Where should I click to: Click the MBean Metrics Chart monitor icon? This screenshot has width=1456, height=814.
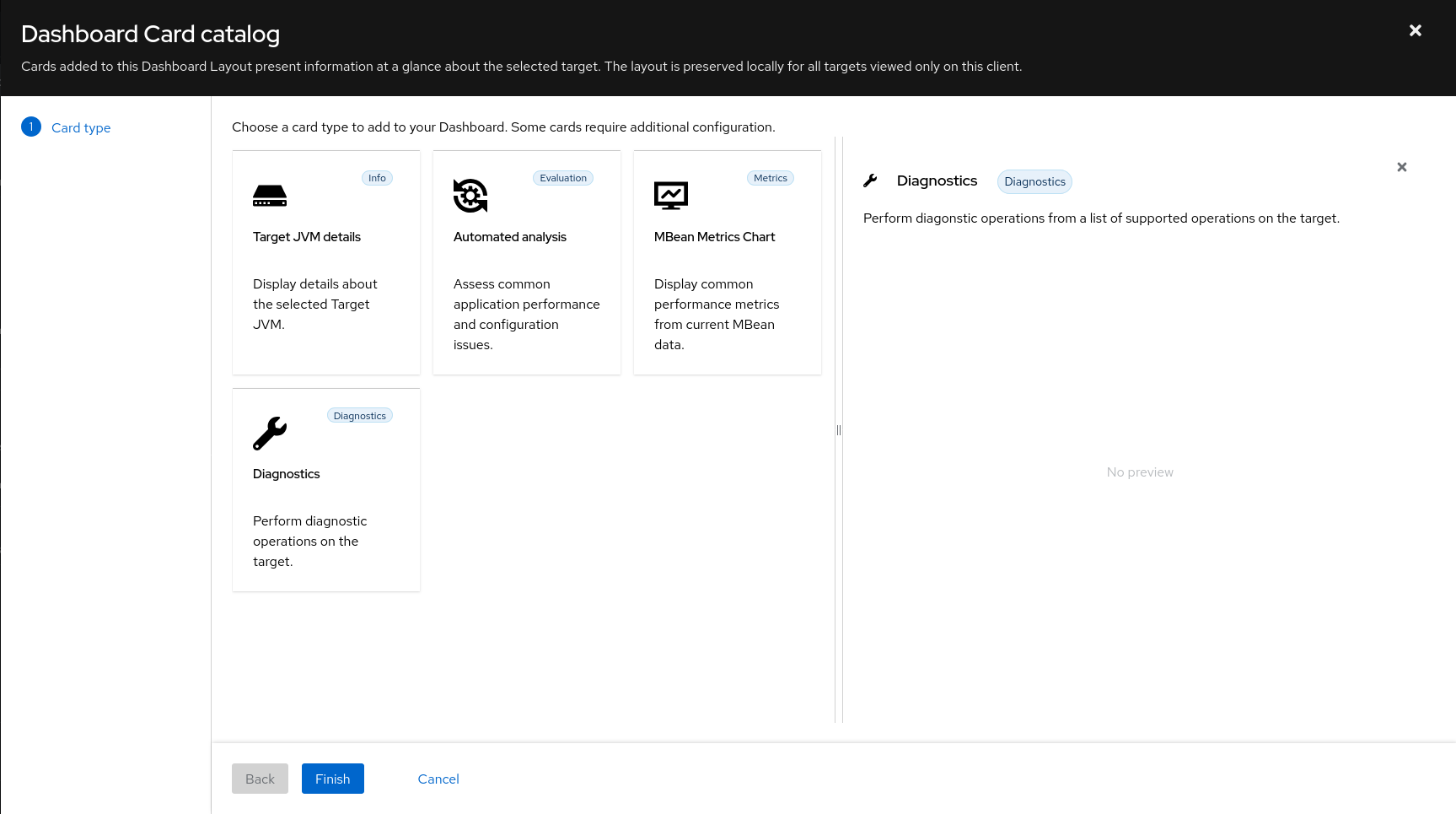(671, 196)
